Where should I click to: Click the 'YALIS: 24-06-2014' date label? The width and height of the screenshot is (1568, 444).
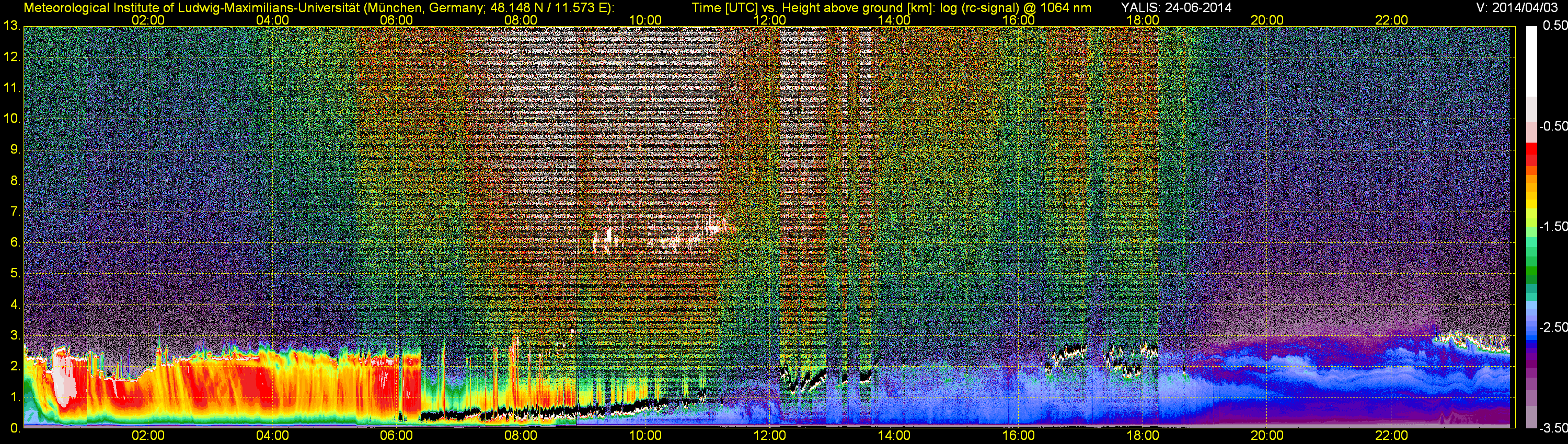tap(1176, 8)
